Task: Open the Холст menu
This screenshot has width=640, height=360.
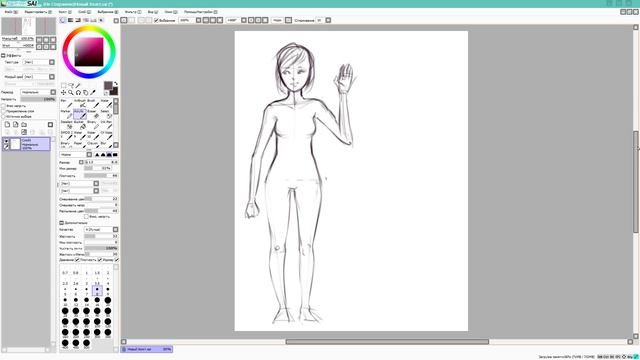Action: pos(64,12)
